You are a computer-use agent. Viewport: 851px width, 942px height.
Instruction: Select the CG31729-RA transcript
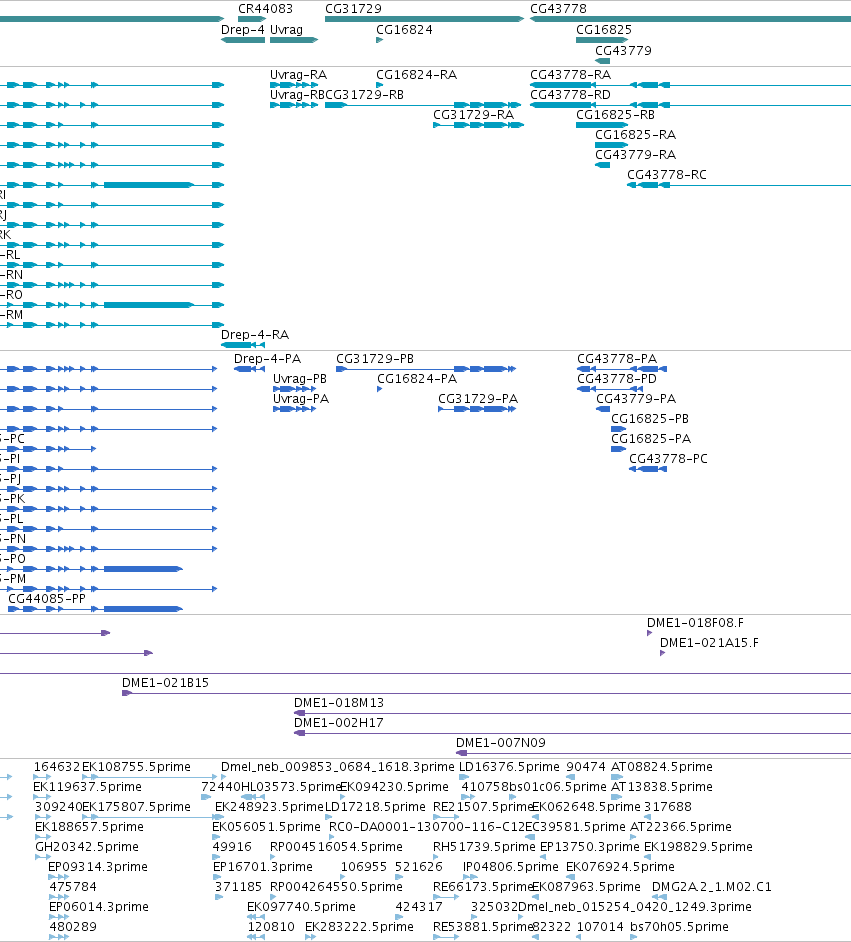pos(479,125)
